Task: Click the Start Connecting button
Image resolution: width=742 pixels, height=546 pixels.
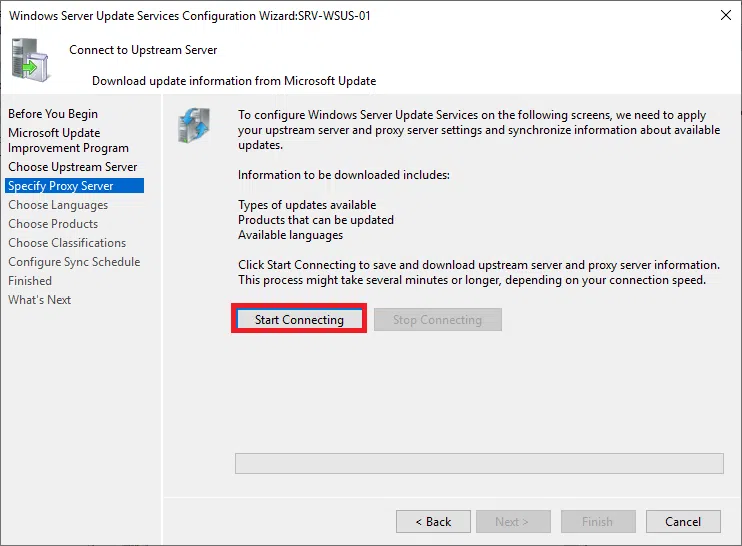Action: click(x=299, y=320)
